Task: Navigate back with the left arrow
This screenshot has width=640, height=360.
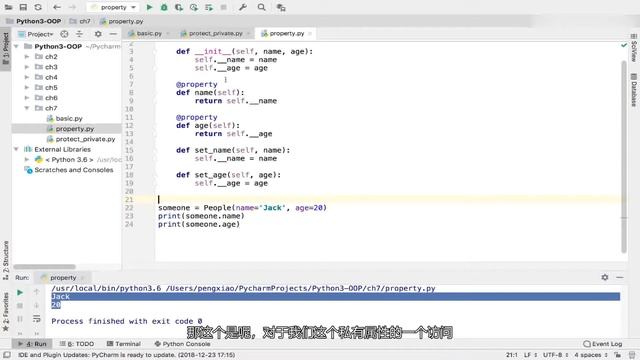Action: coord(57,7)
